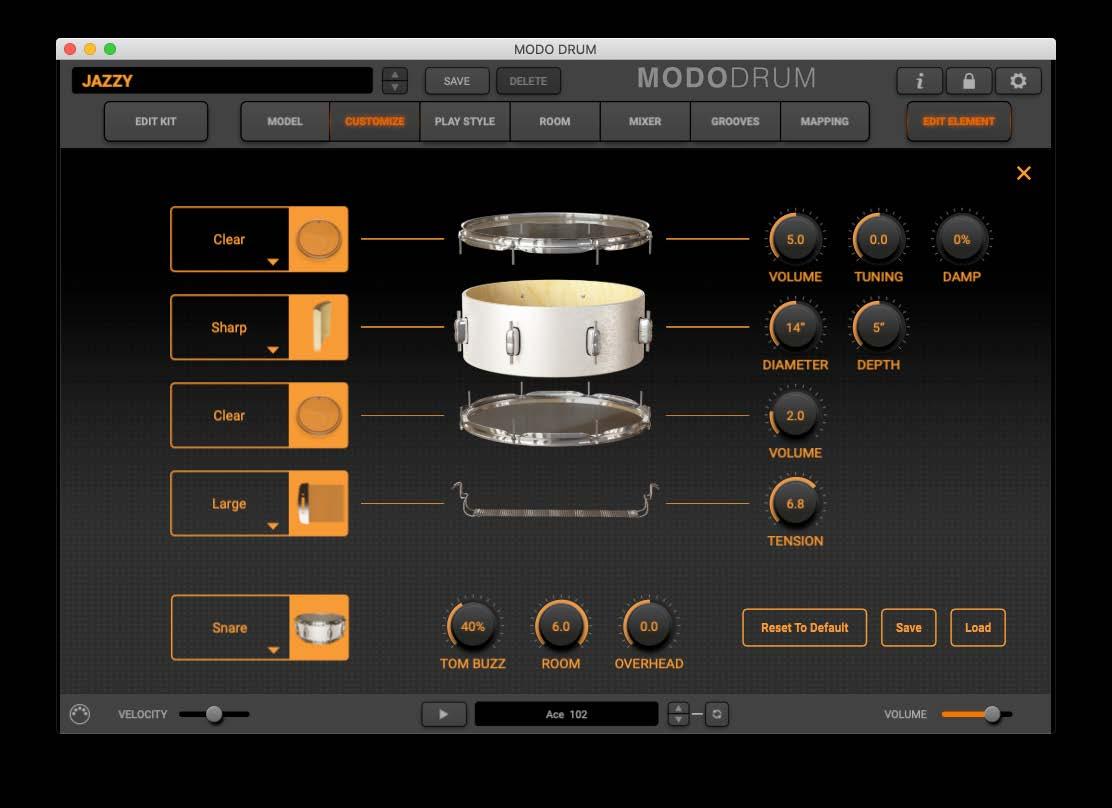
Task: Close the customize panel with orange X
Action: [x=1023, y=173]
